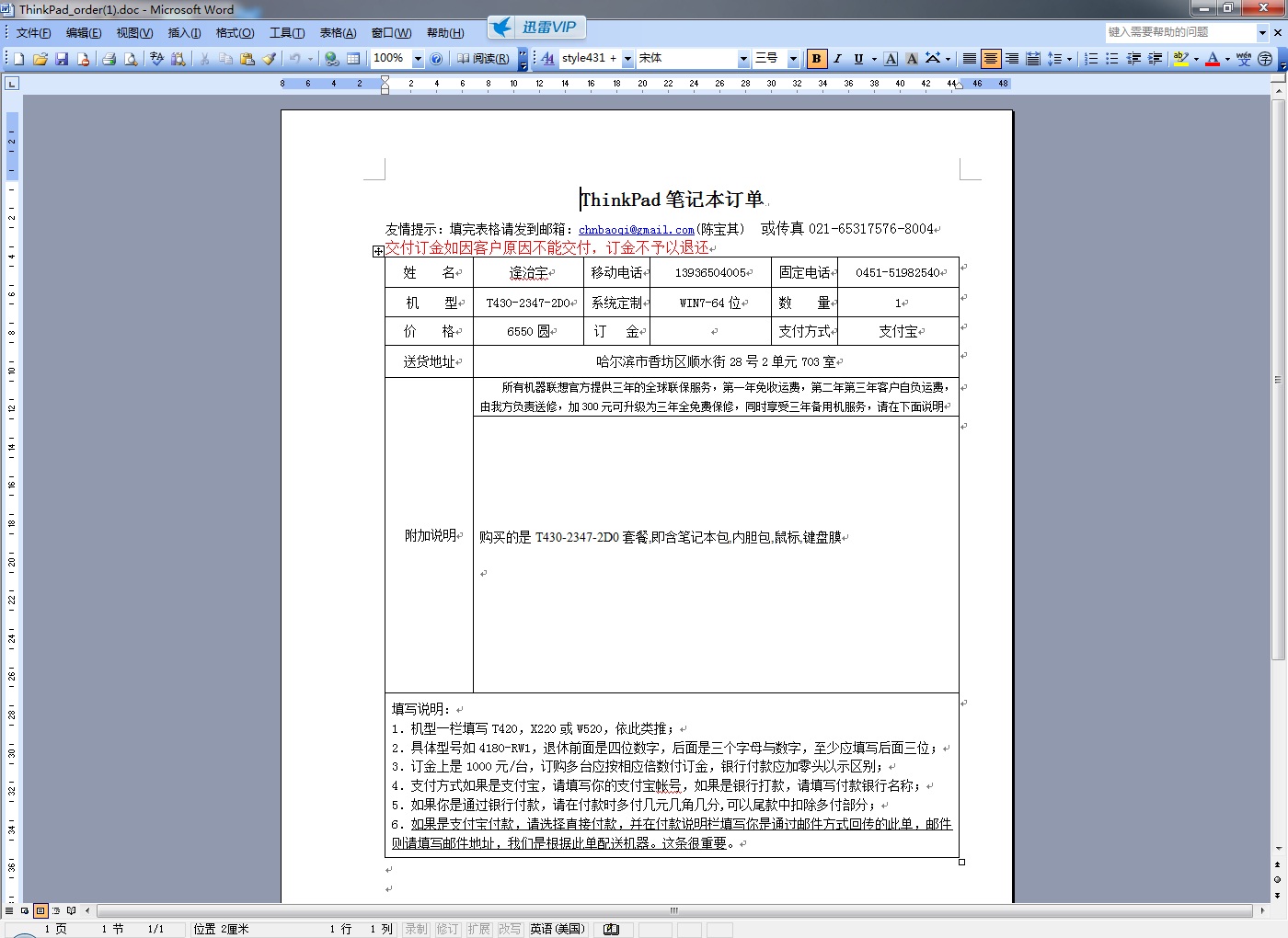Apply distributed alignment

coord(1033,59)
